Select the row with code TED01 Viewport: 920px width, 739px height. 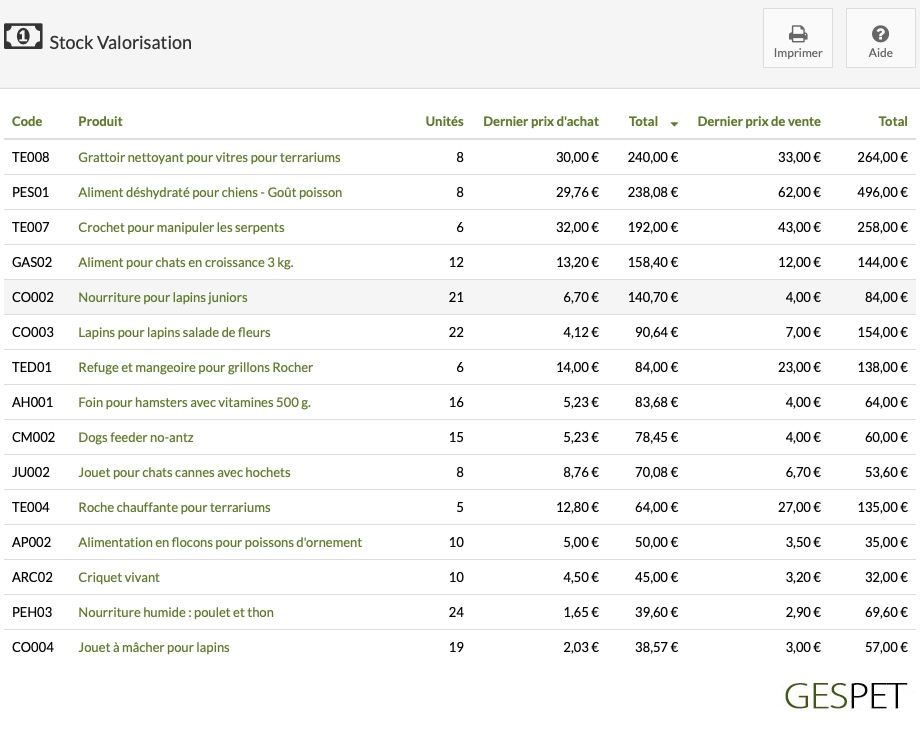pyautogui.click(x=459, y=367)
